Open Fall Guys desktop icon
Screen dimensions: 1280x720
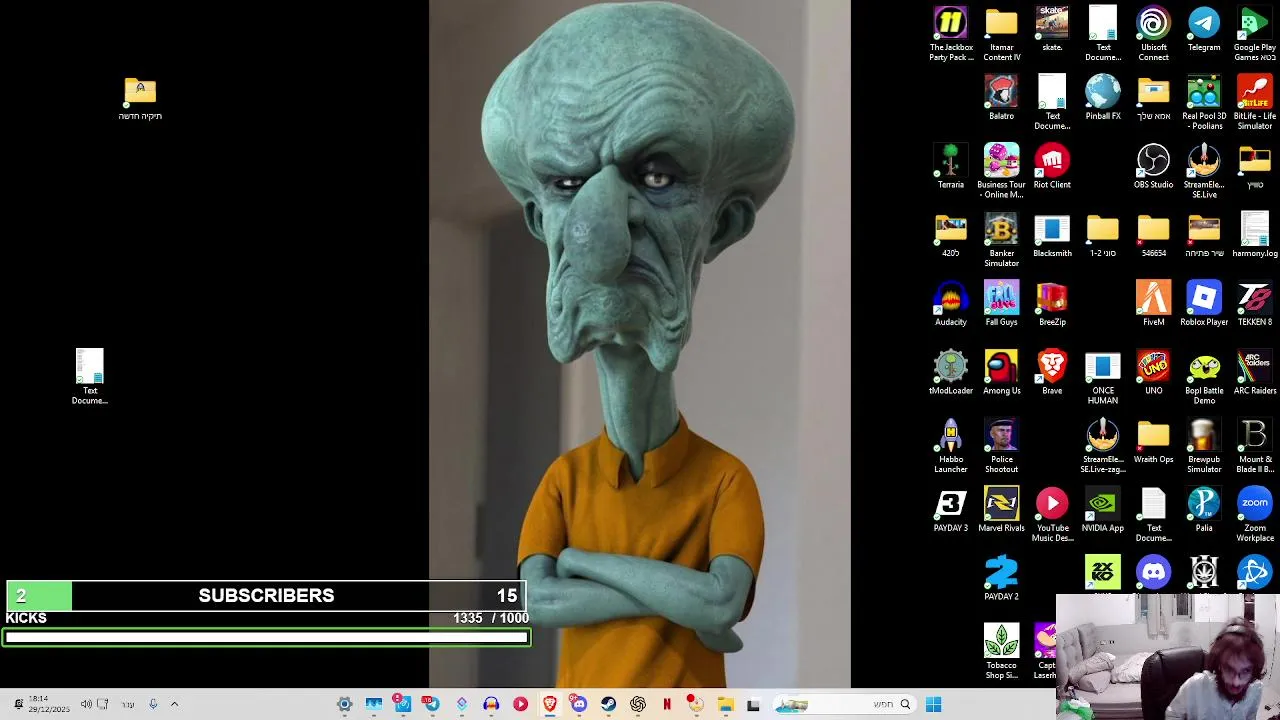pos(1001,304)
